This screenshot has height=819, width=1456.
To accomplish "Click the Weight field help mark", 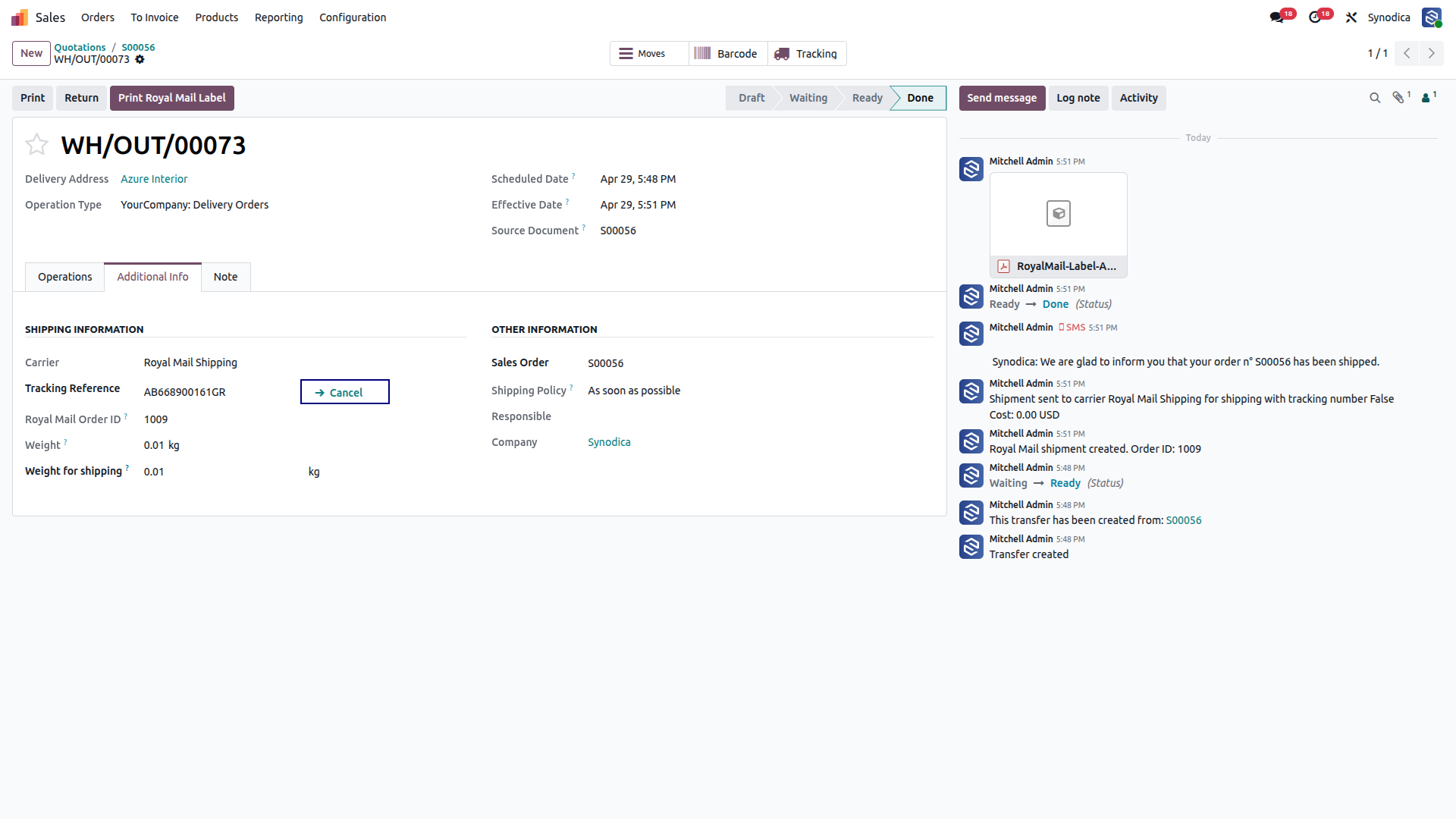I will 65,442.
